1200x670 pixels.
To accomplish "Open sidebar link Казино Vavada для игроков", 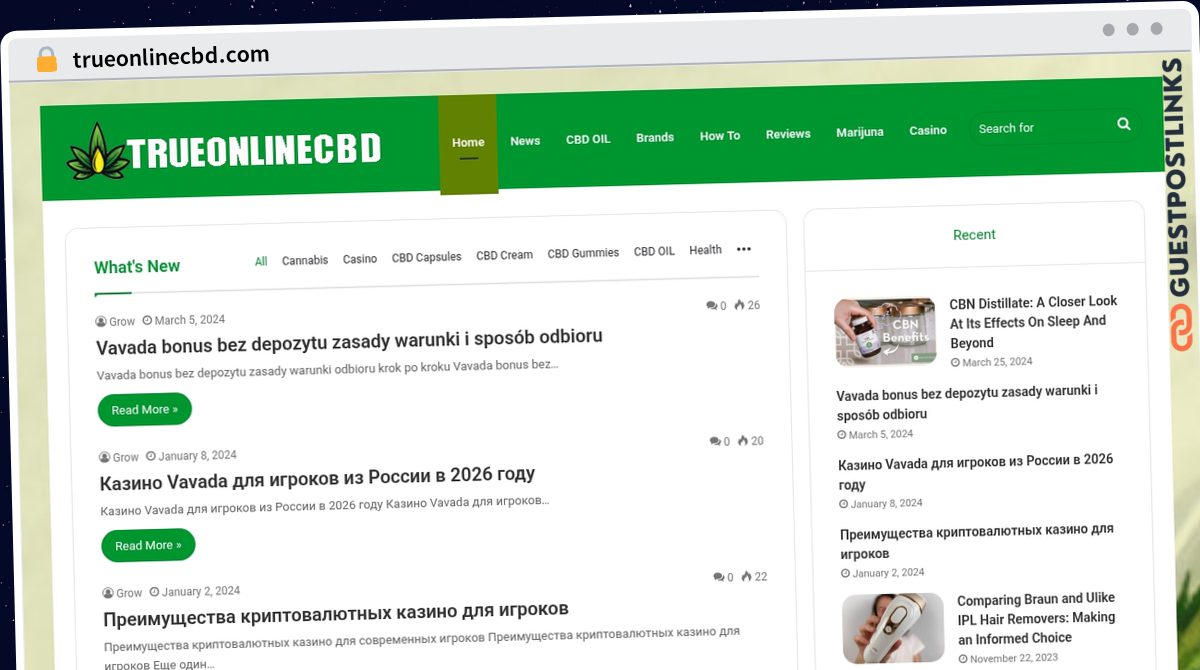I will tap(976, 472).
